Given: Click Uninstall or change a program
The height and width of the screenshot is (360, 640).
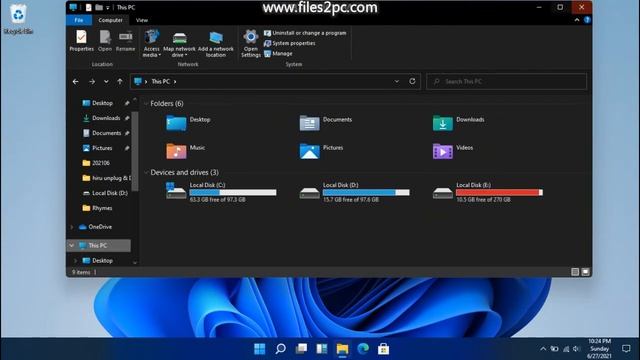Looking at the screenshot, I should pos(305,33).
